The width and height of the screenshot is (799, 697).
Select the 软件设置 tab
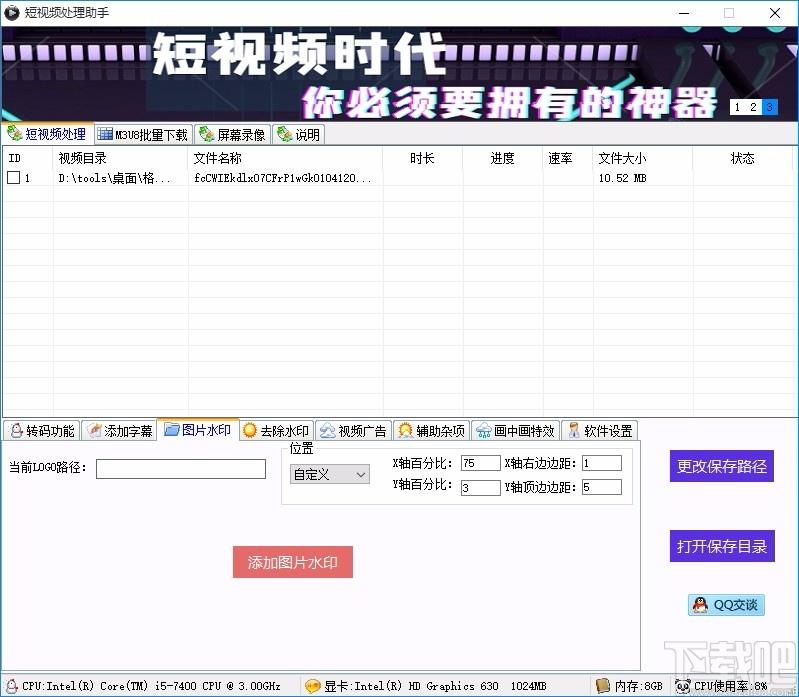pos(600,431)
